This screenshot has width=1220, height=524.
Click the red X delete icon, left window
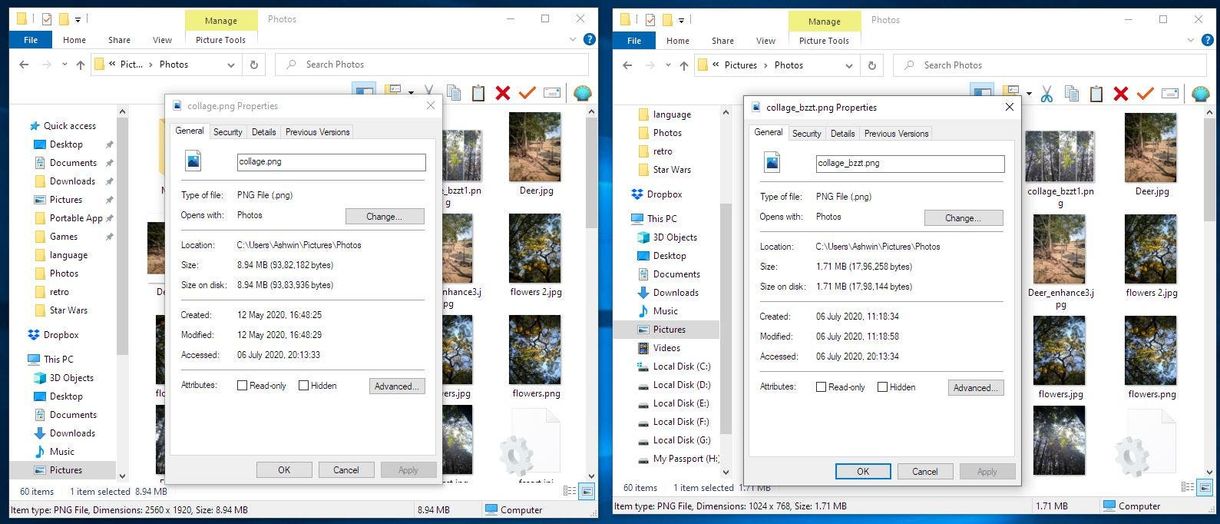pyautogui.click(x=503, y=93)
